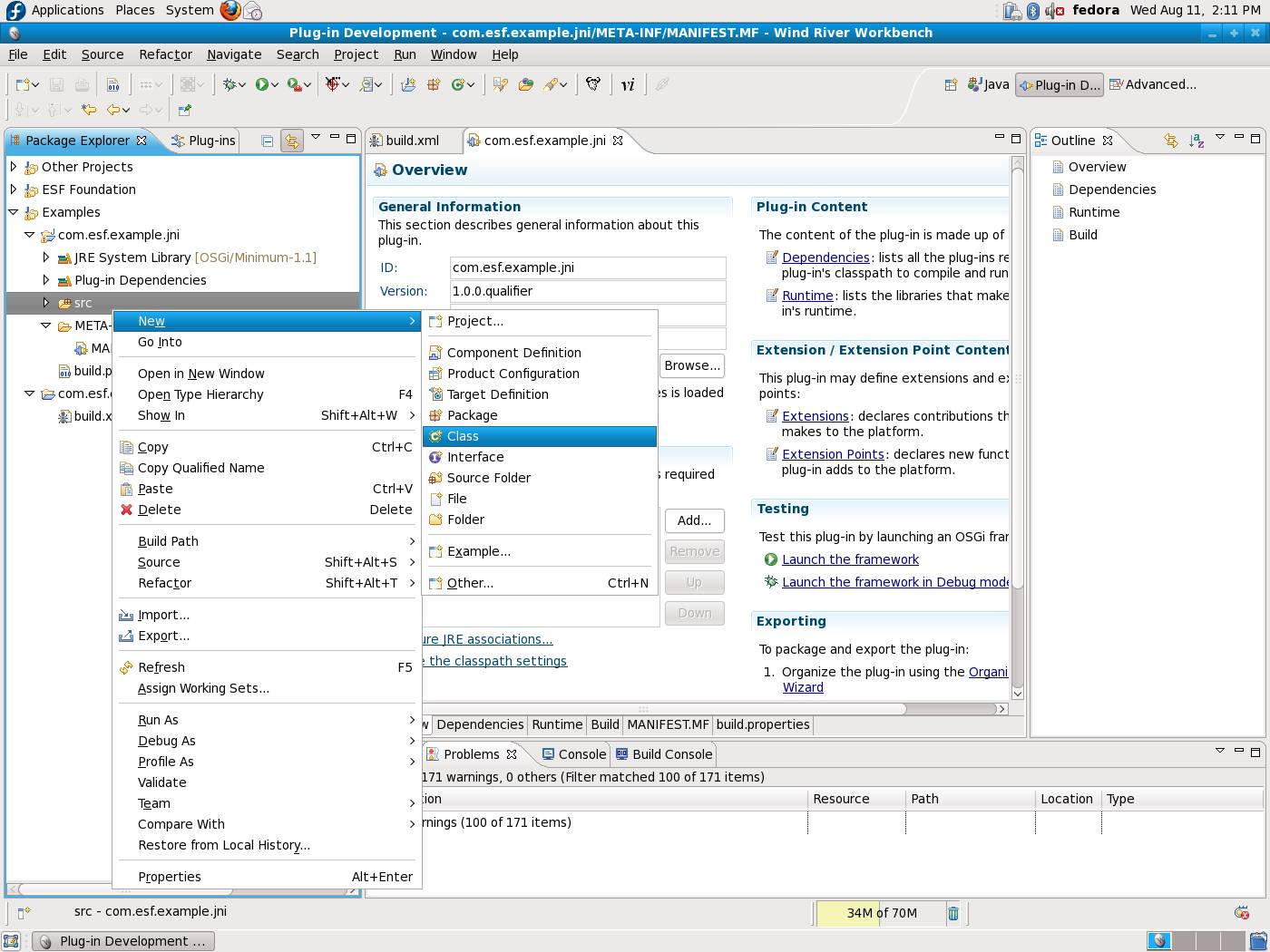1270x952 pixels.
Task: Click the green Run toolbar icon
Action: [x=262, y=84]
